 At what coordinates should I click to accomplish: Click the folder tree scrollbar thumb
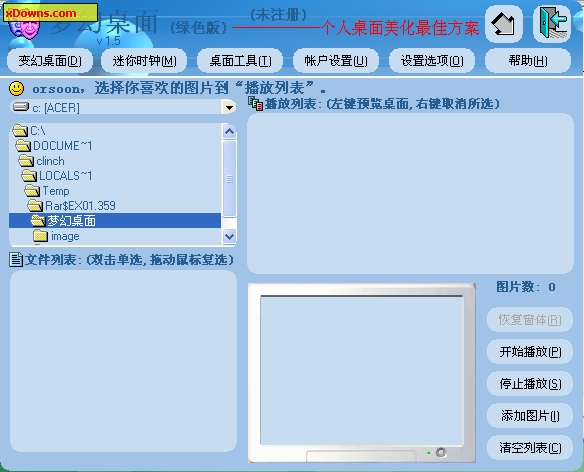click(229, 178)
